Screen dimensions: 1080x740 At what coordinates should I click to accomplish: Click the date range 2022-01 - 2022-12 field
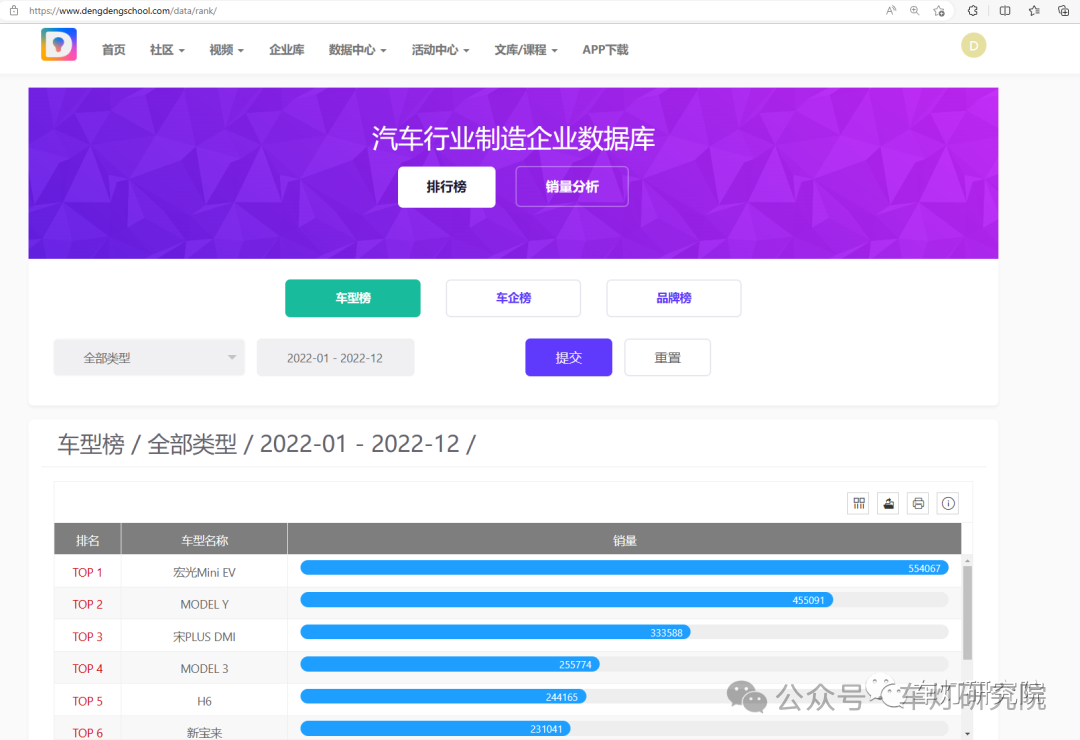click(x=335, y=358)
